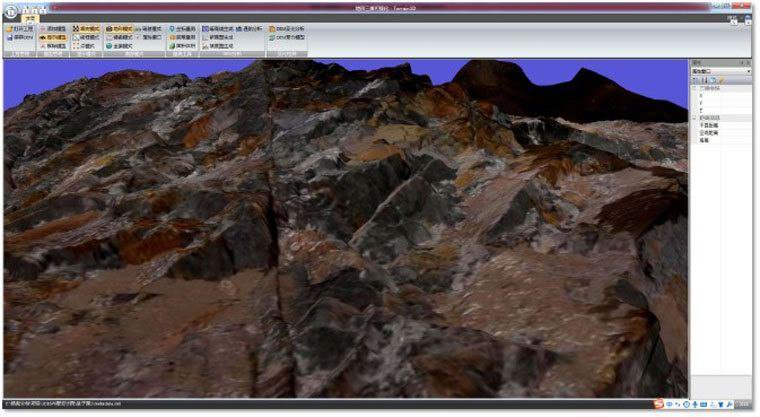Select 点模式 point mode

(84, 46)
